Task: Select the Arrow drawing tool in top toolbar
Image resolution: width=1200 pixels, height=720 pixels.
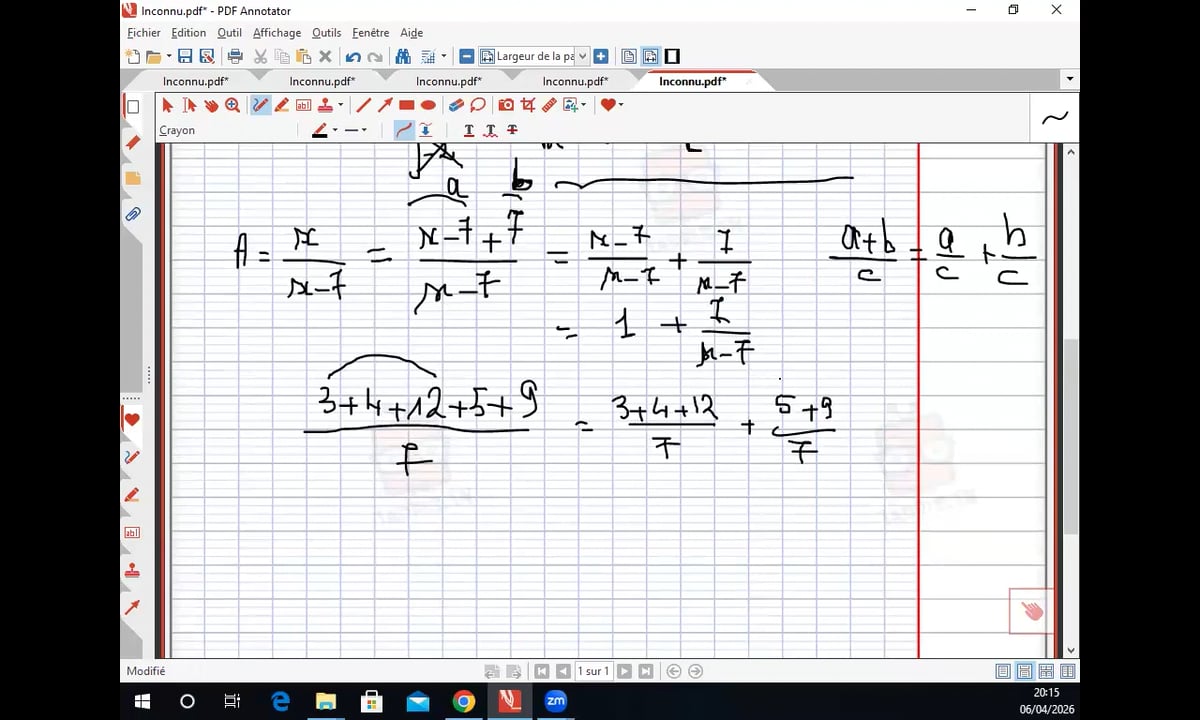Action: (x=385, y=105)
